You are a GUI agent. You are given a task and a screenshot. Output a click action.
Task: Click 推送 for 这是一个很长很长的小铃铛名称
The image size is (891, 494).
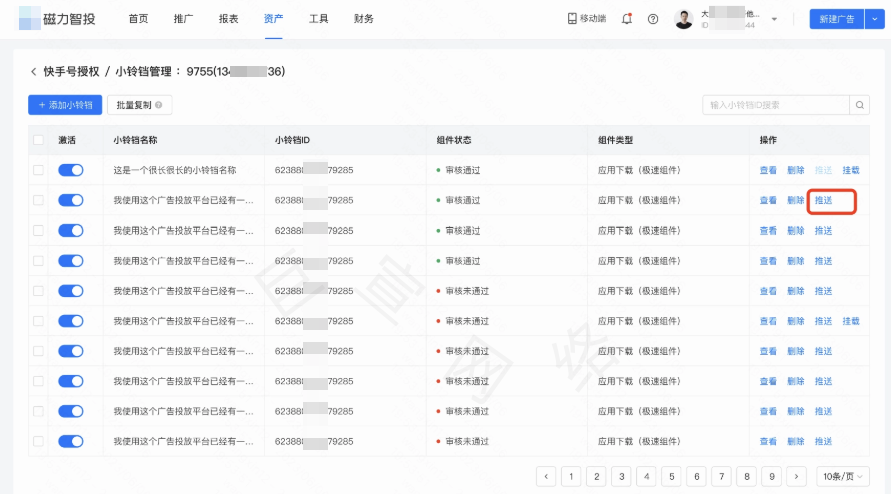823,170
